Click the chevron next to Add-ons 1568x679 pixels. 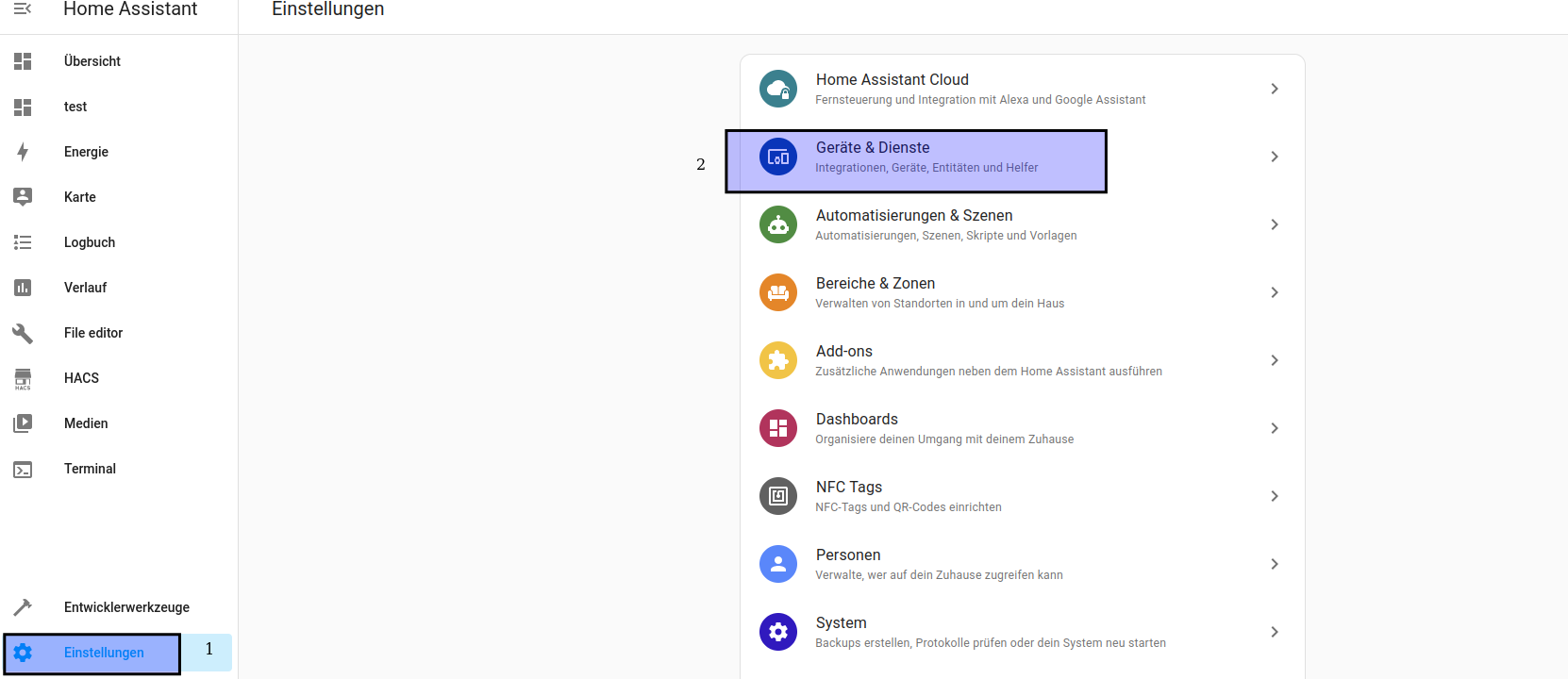coord(1274,360)
